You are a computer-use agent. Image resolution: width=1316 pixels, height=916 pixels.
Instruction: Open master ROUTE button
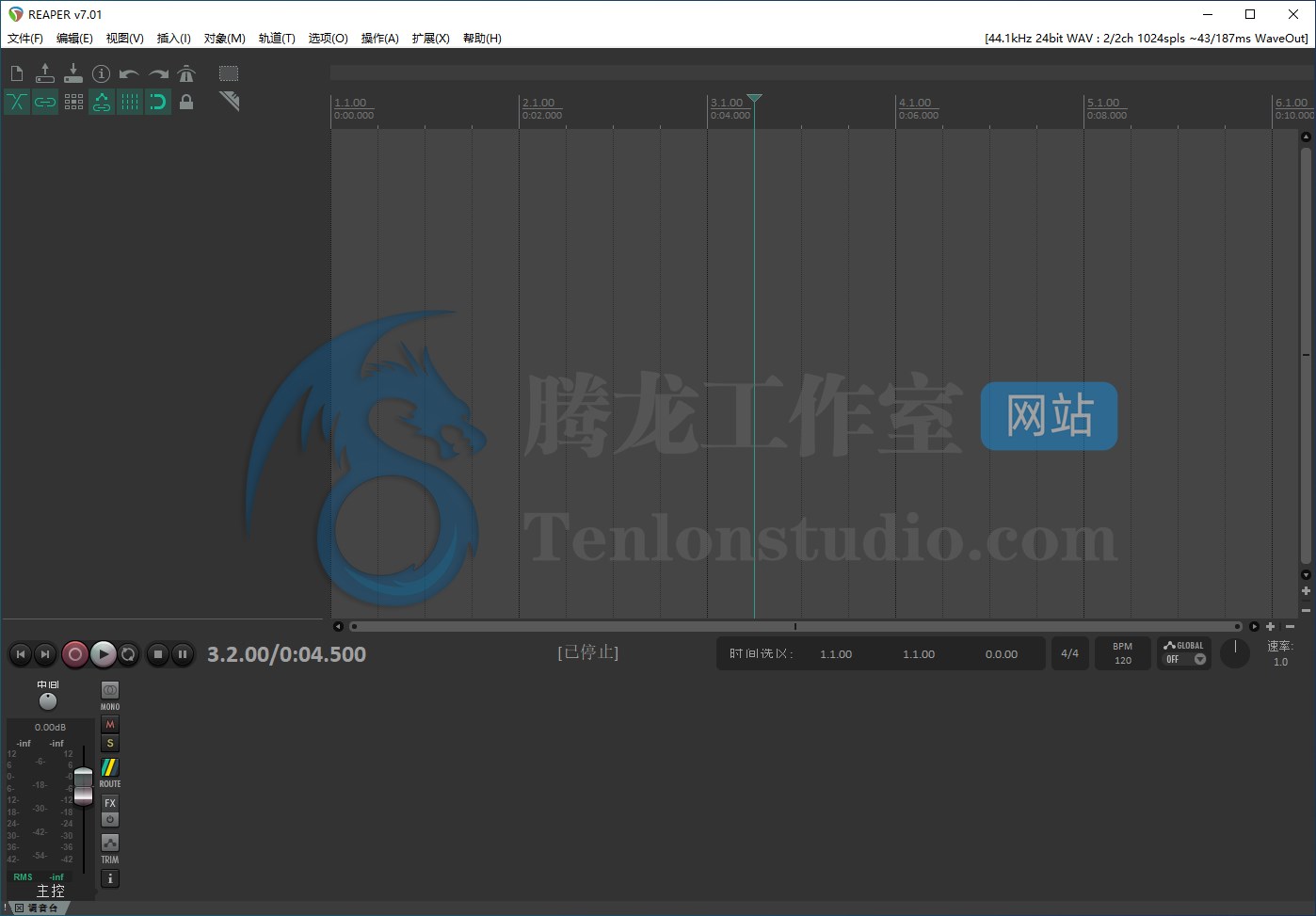coord(110,768)
